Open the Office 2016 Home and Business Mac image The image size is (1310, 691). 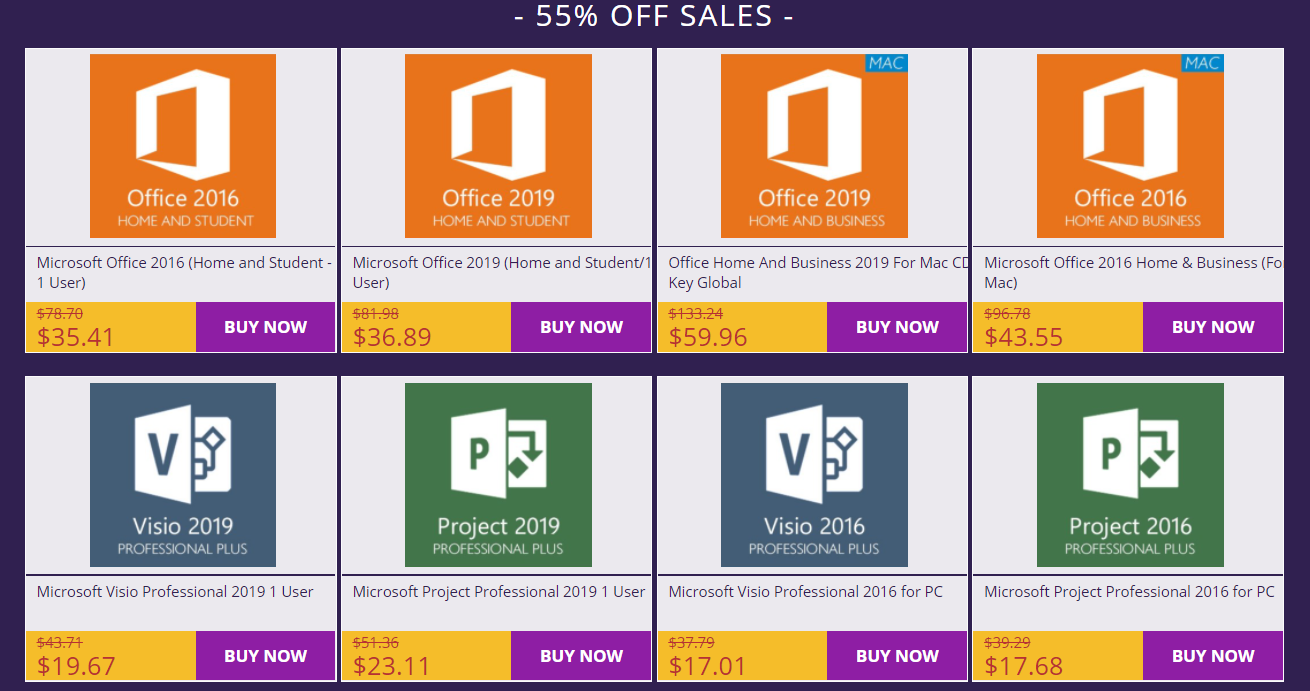tap(1130, 146)
